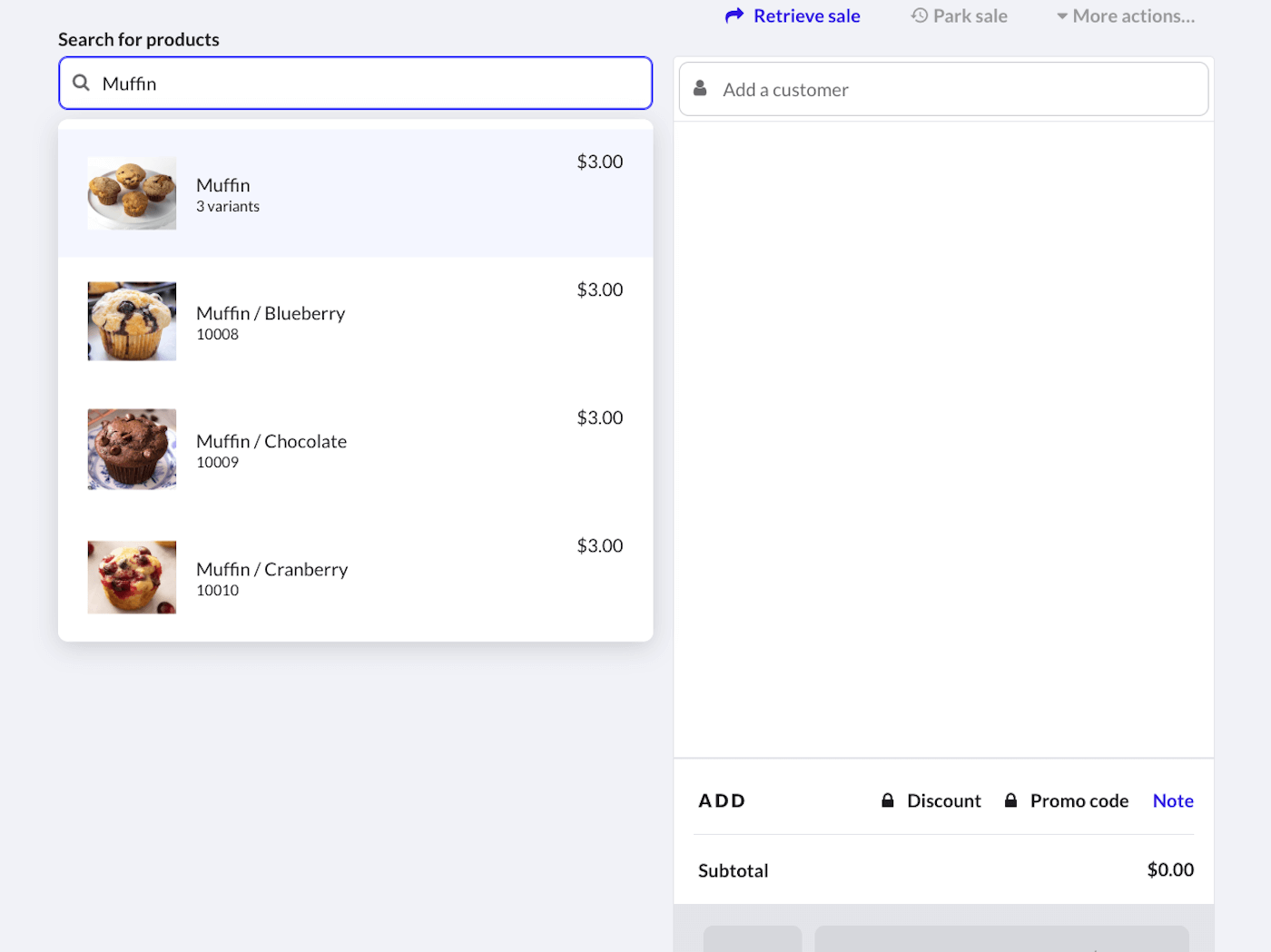This screenshot has height=952, width=1271.
Task: Focus the product search field
Action: (372, 83)
